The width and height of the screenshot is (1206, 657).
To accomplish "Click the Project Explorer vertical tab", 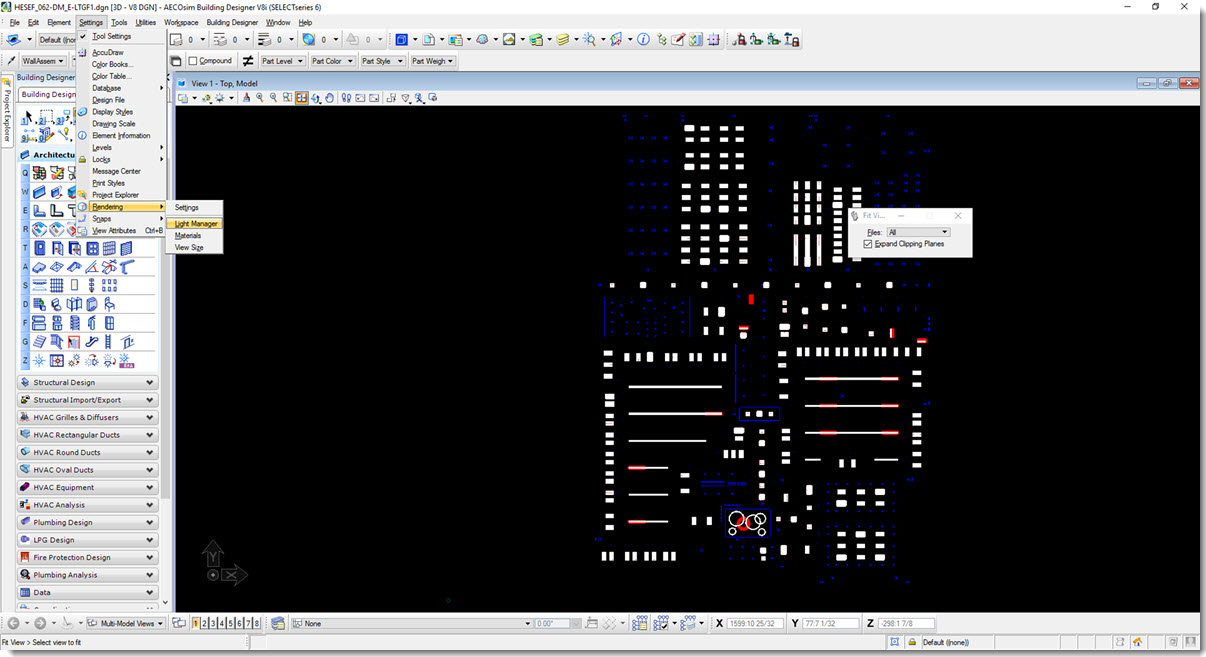I will (6, 110).
